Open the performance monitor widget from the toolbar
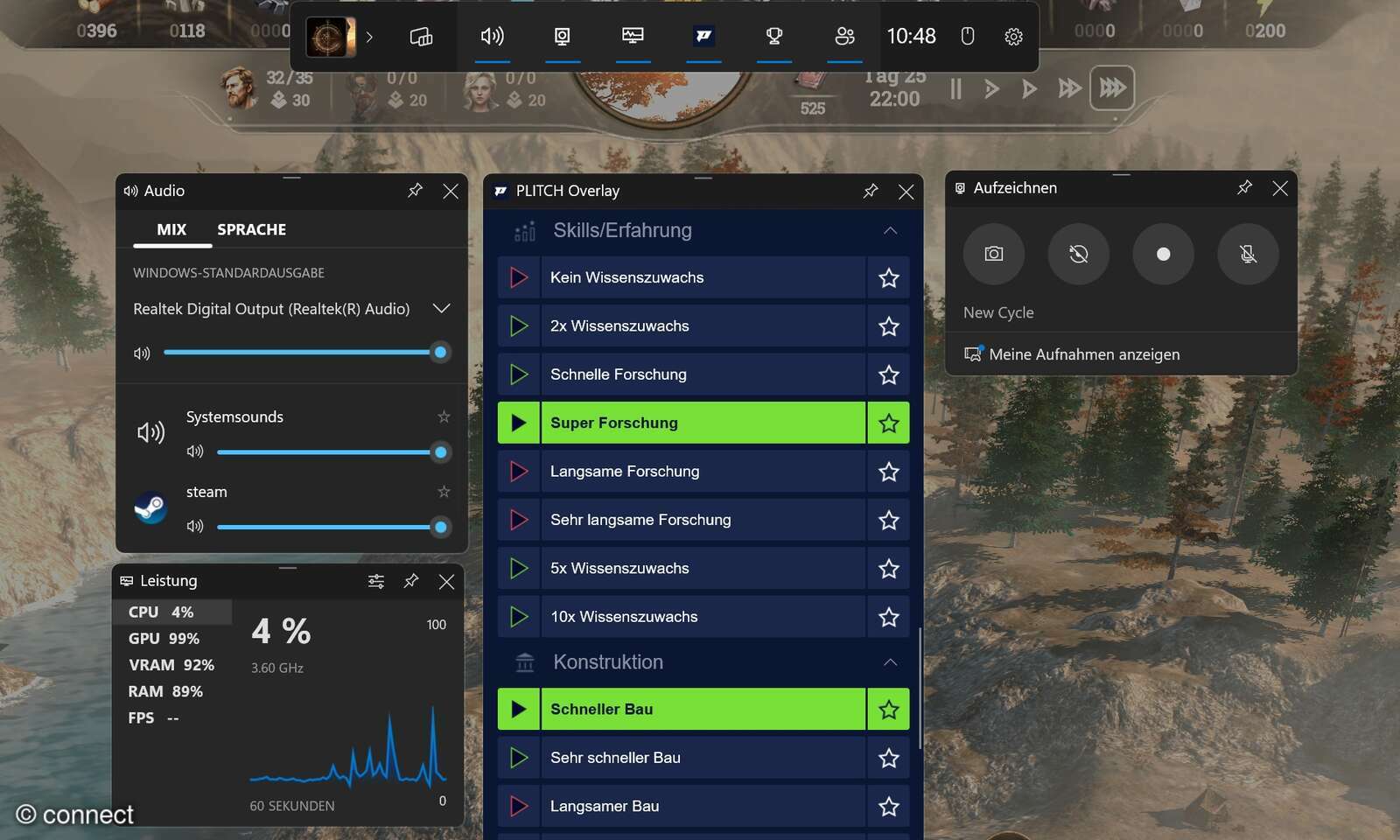This screenshot has height=840, width=1400. pyautogui.click(x=633, y=37)
